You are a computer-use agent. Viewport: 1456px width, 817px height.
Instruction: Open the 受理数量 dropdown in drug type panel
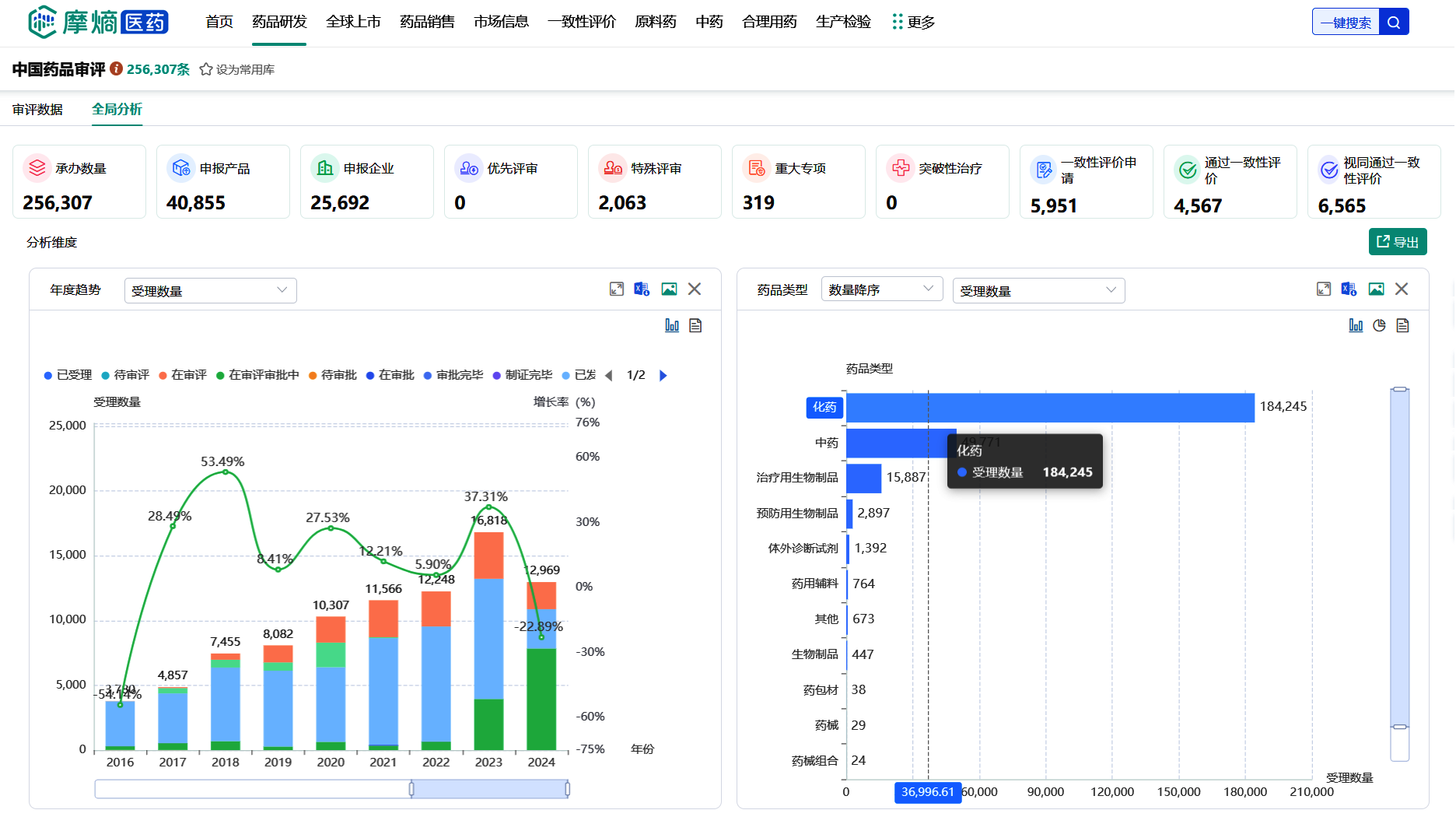[x=1038, y=290]
